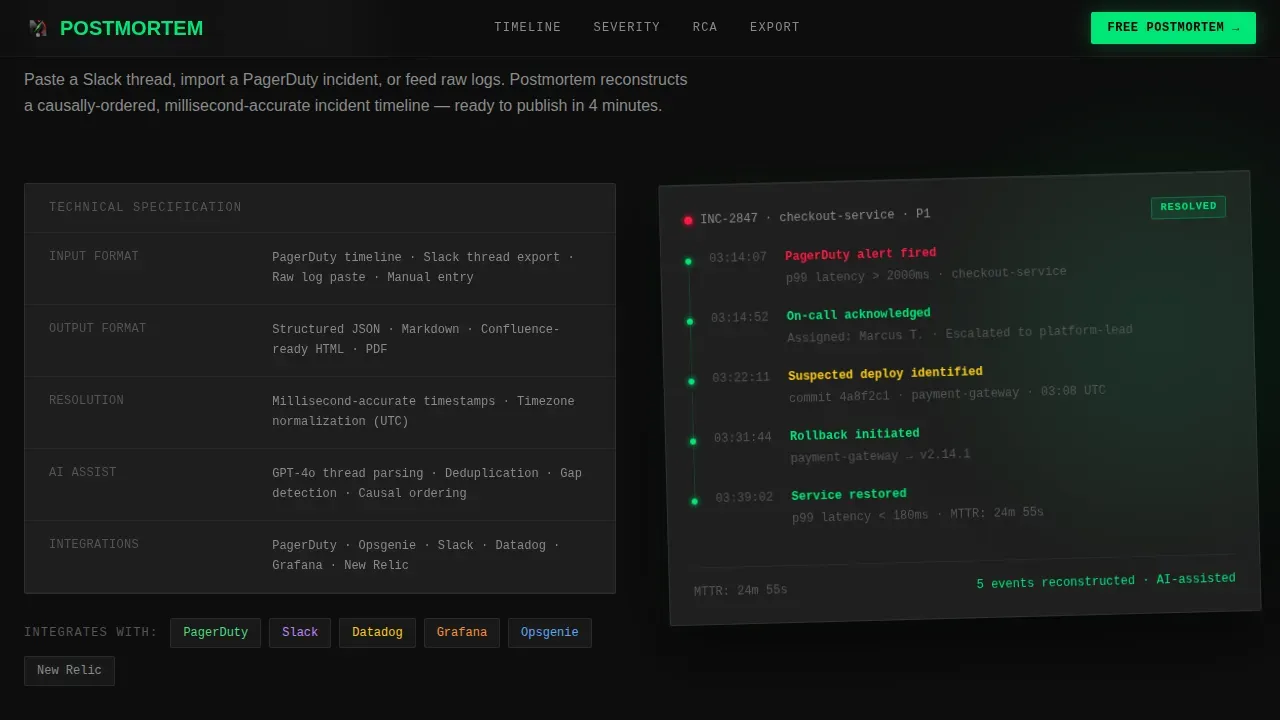Click the timeline dot at 03:31:44
1280x720 pixels.
[693, 441]
